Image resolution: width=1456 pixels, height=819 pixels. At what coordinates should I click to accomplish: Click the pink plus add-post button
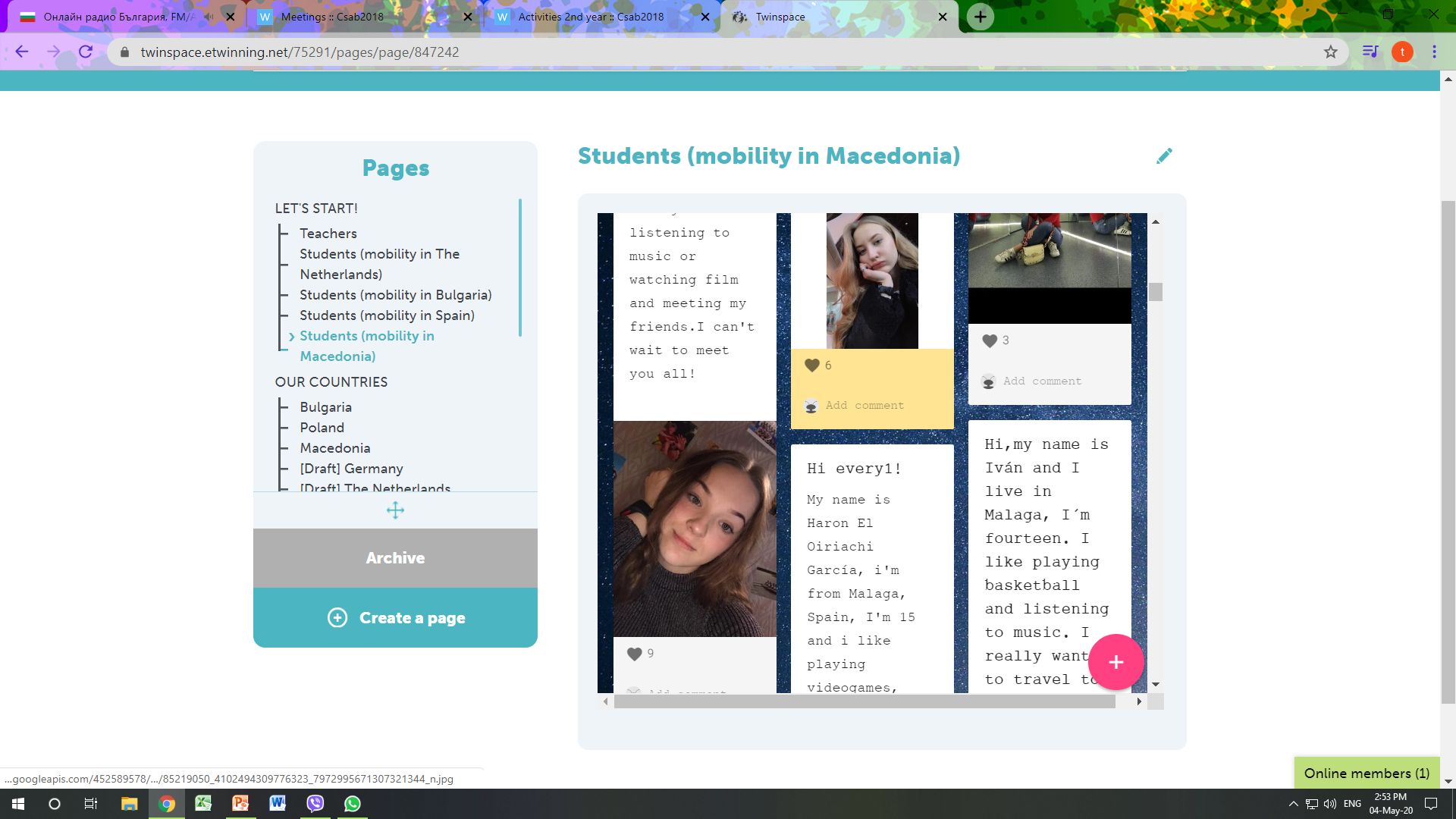[x=1116, y=662]
